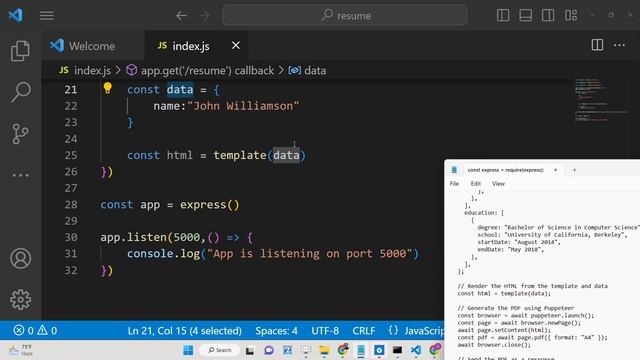Open the View menu in Notepad
This screenshot has height=360, width=640.
[x=498, y=184]
